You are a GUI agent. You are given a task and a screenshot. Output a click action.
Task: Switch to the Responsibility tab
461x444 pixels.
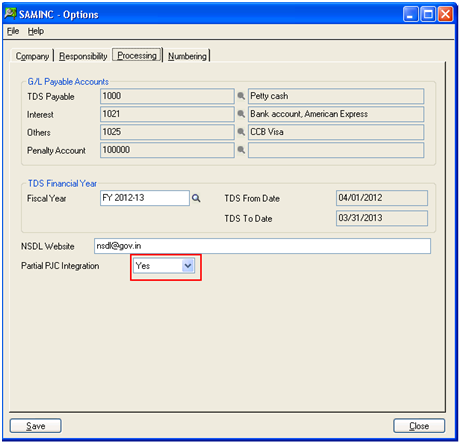pyautogui.click(x=83, y=56)
